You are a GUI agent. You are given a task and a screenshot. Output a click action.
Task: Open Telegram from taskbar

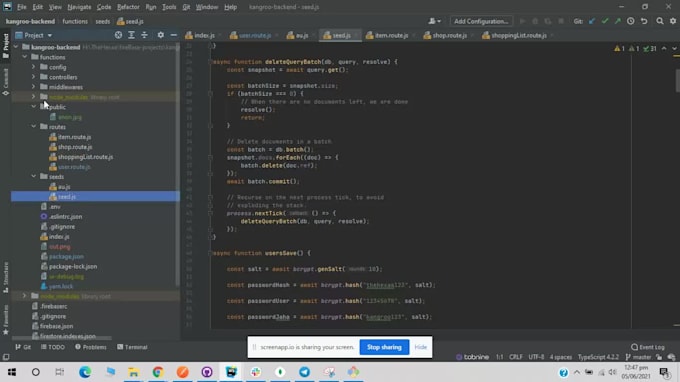coord(304,372)
